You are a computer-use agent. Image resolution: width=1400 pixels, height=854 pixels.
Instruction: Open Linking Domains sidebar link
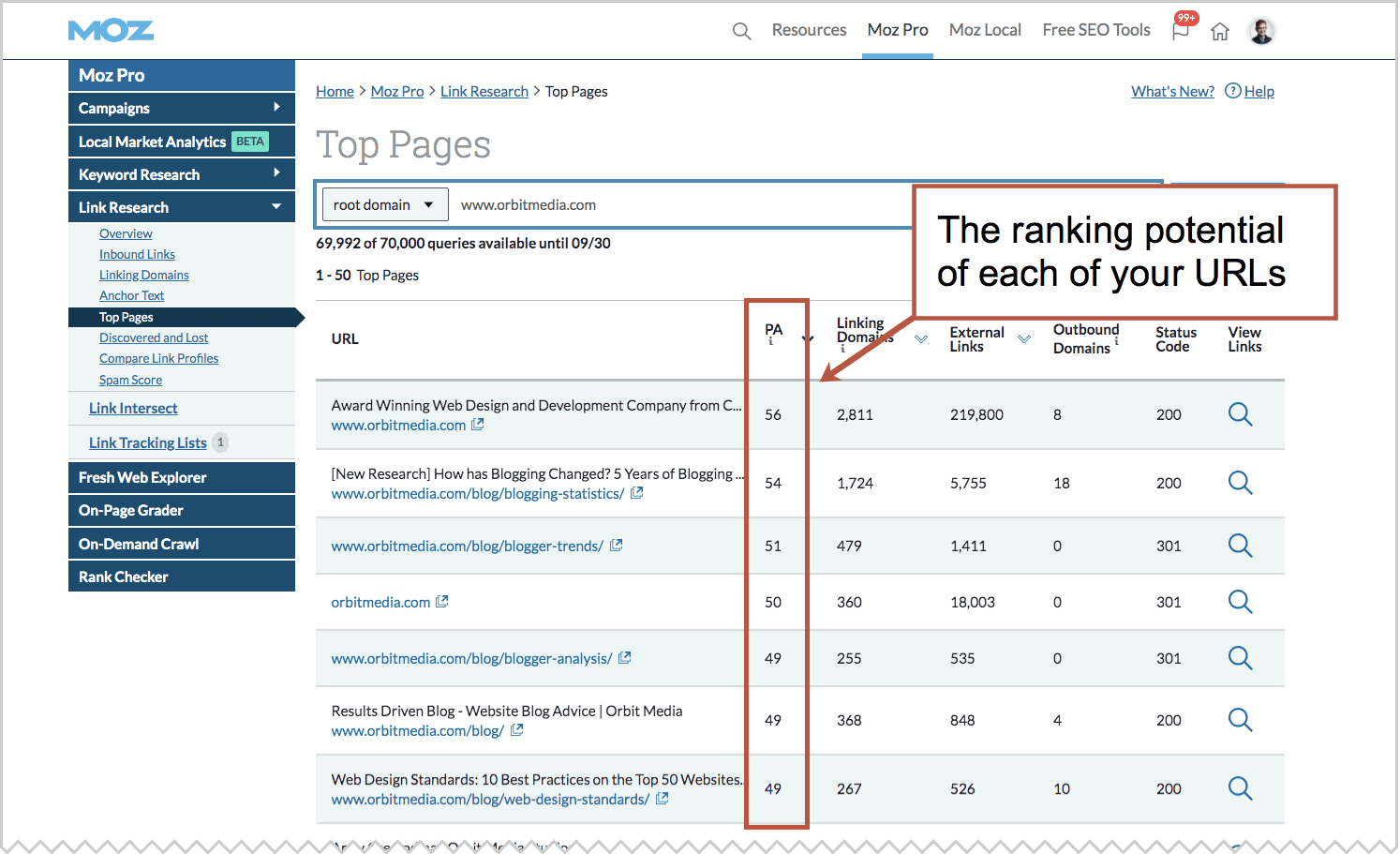(144, 275)
